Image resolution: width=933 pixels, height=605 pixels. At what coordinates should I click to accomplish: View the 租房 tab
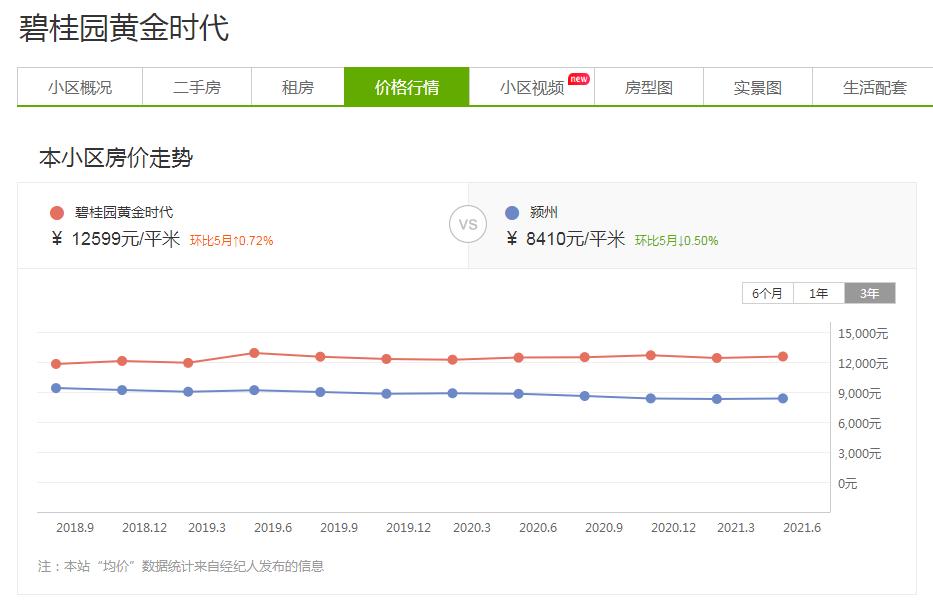pyautogui.click(x=296, y=86)
